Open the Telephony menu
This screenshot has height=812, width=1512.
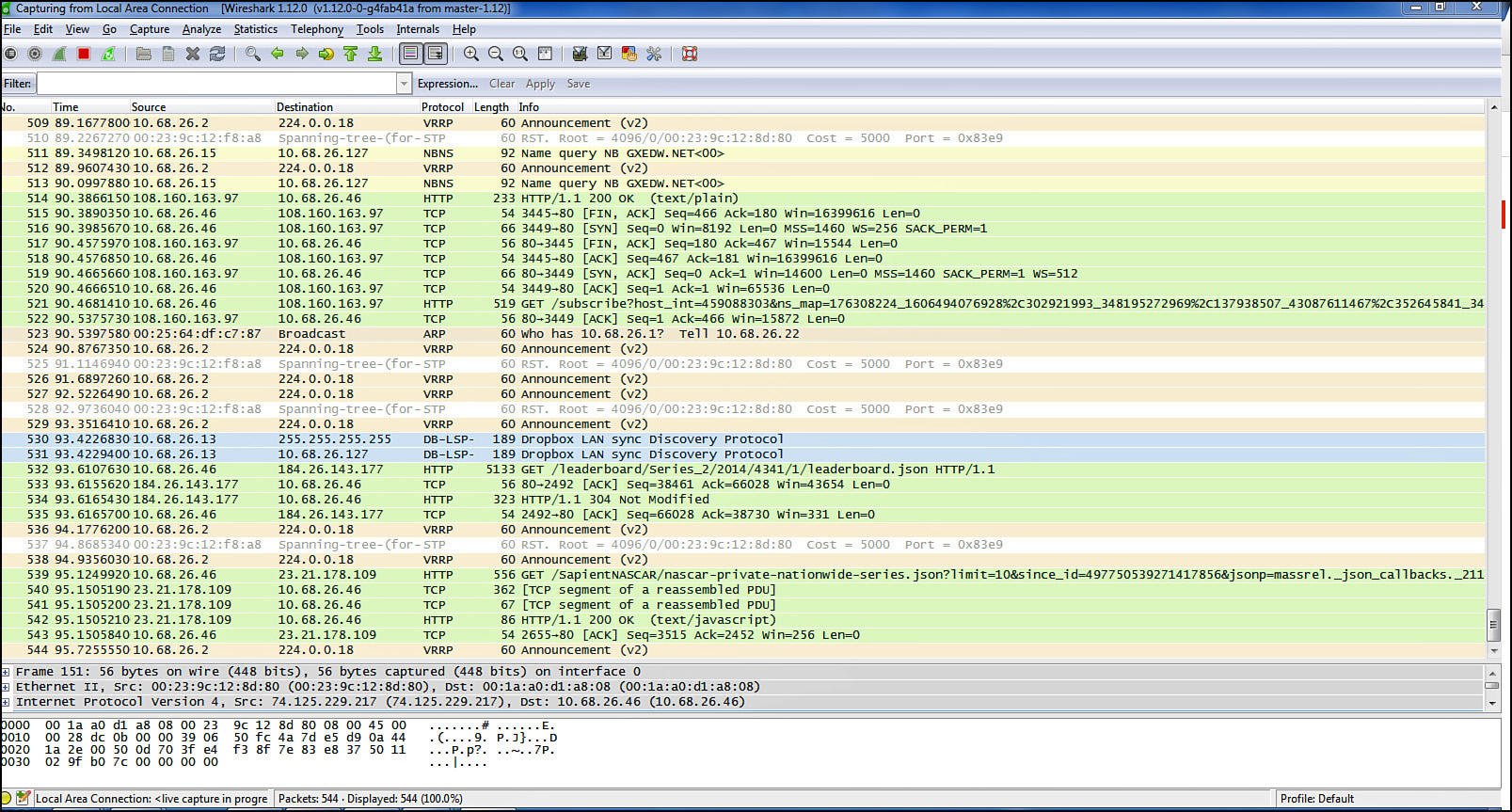pos(317,29)
